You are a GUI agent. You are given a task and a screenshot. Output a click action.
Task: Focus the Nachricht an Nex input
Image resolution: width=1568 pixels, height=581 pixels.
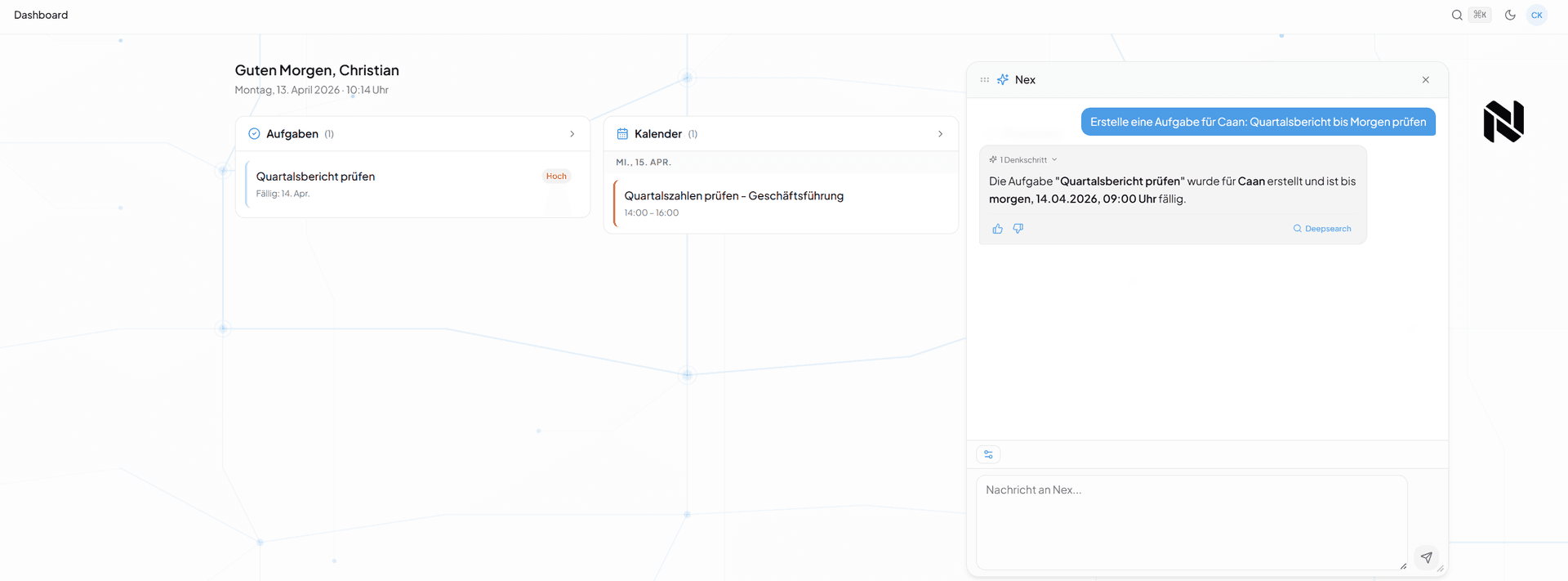[x=1191, y=521]
